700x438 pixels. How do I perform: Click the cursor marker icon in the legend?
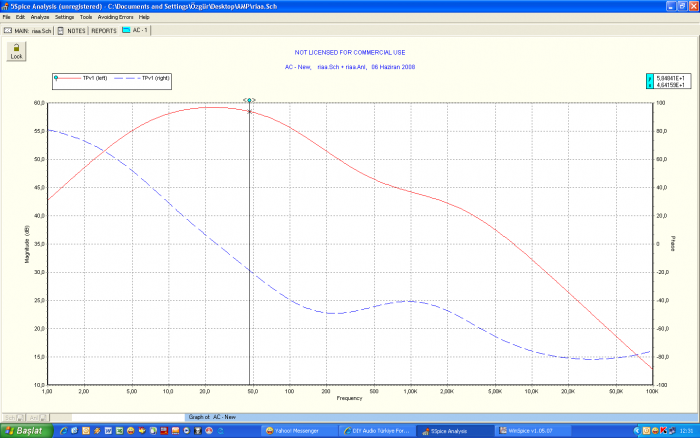pyautogui.click(x=57, y=78)
